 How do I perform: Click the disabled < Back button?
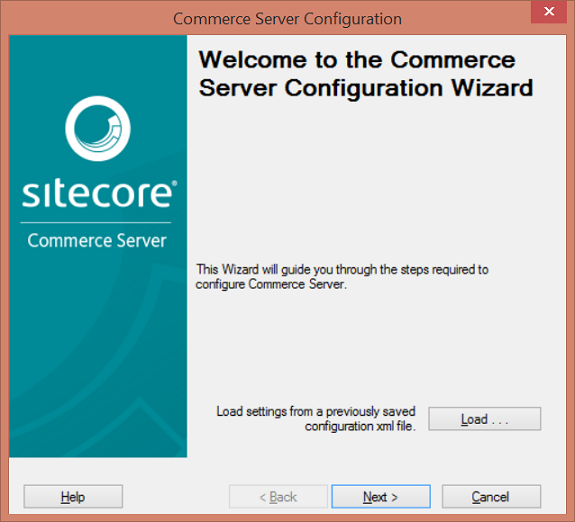pos(278,497)
